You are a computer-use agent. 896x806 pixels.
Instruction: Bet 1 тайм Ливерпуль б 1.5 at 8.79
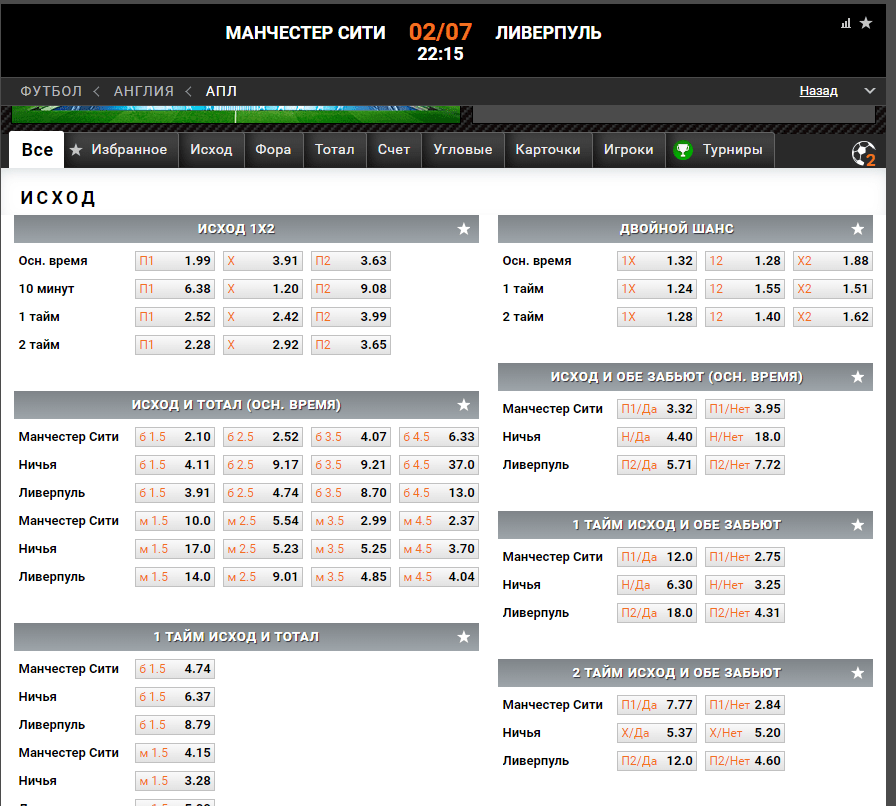175,725
